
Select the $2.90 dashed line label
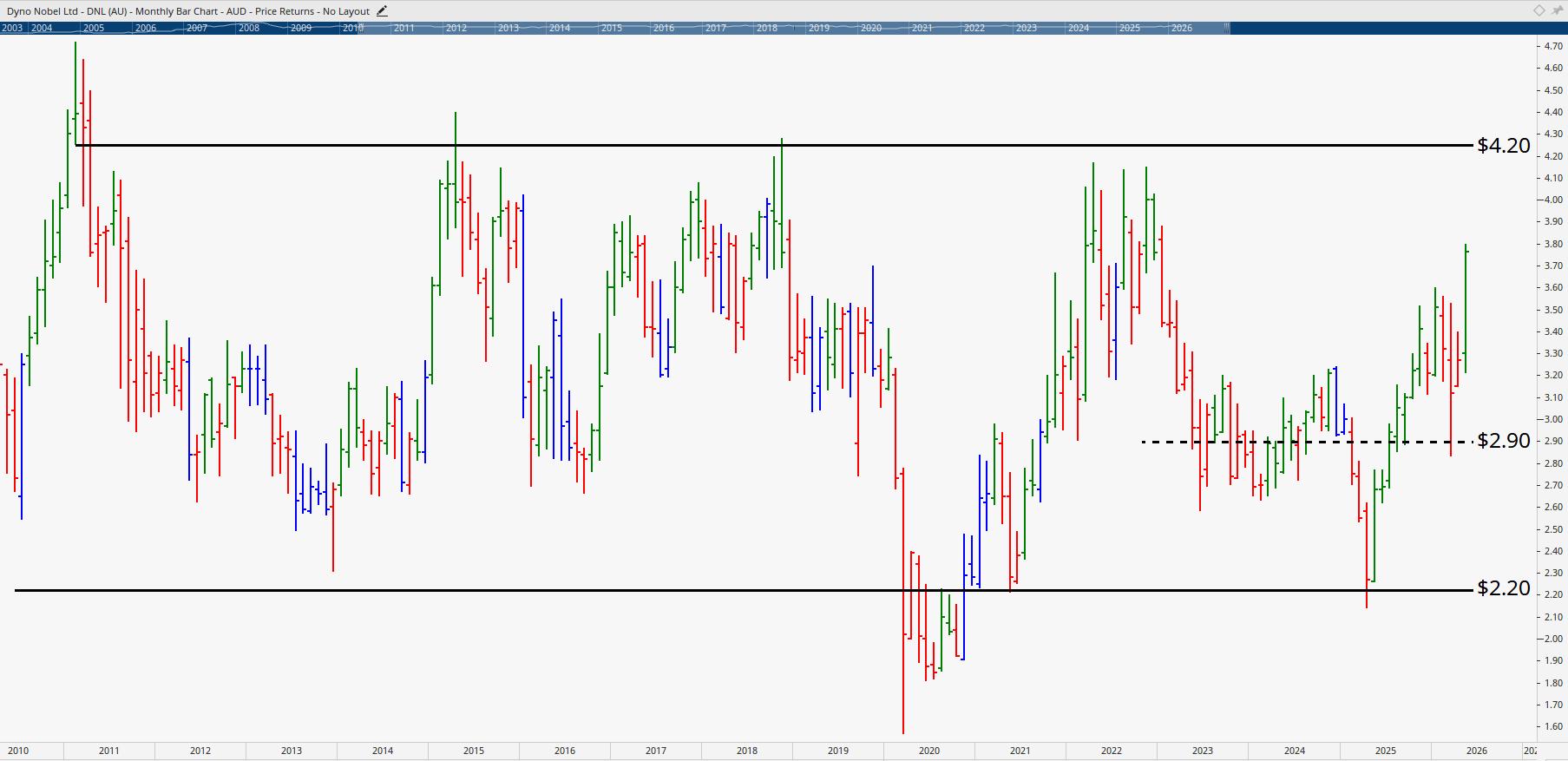pyautogui.click(x=1504, y=441)
